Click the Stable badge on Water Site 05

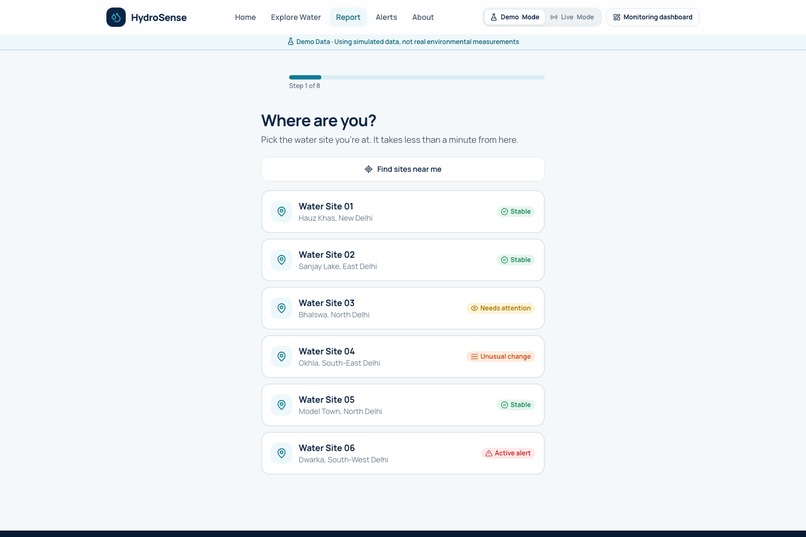(x=516, y=405)
